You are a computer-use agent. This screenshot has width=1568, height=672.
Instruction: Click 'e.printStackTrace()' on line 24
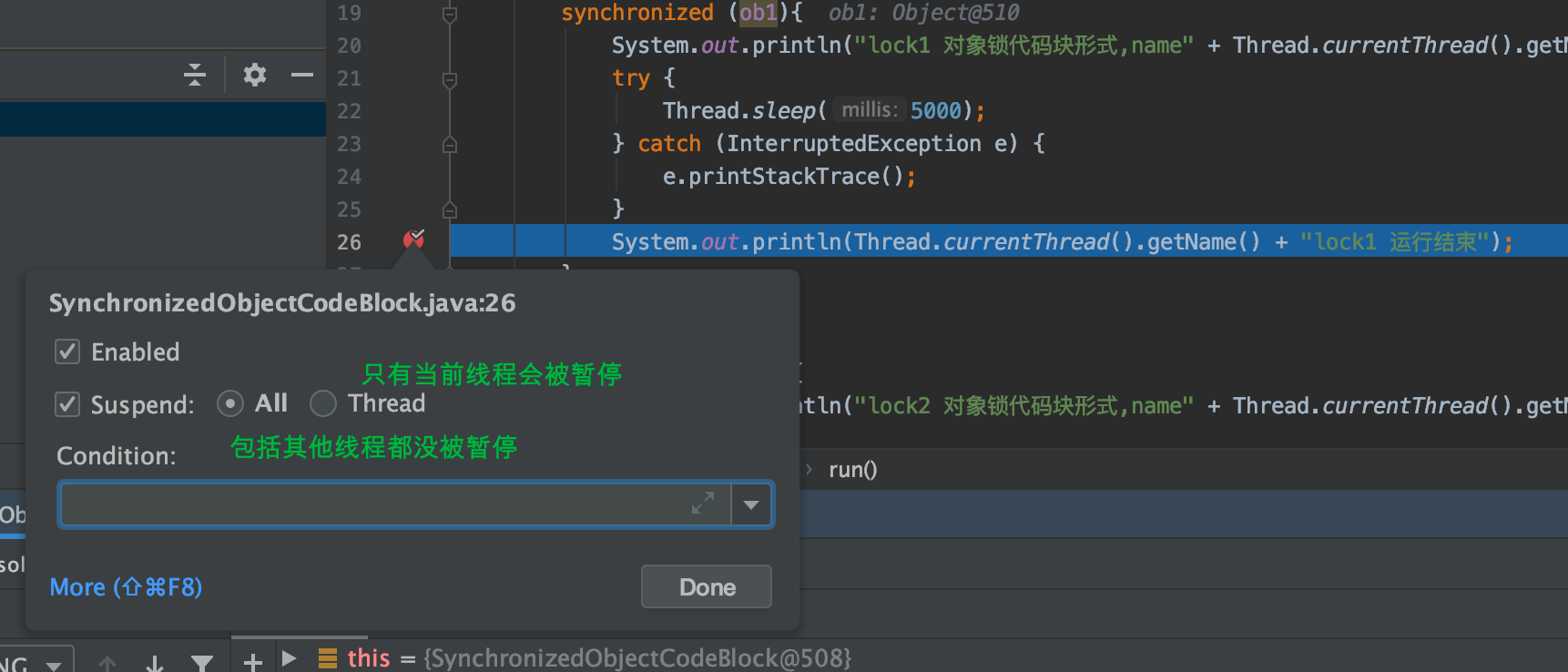click(x=789, y=177)
